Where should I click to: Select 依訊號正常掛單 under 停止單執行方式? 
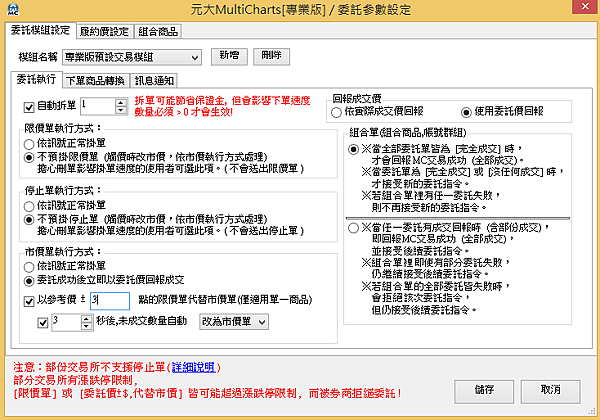[29, 206]
